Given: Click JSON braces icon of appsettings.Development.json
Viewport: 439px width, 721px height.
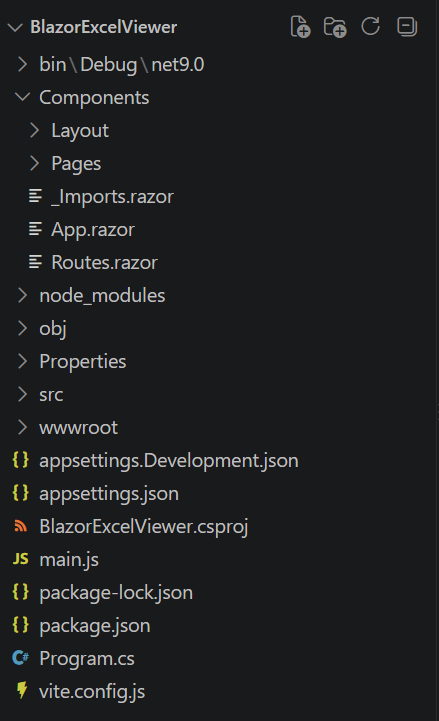Looking at the screenshot, I should pyautogui.click(x=21, y=460).
